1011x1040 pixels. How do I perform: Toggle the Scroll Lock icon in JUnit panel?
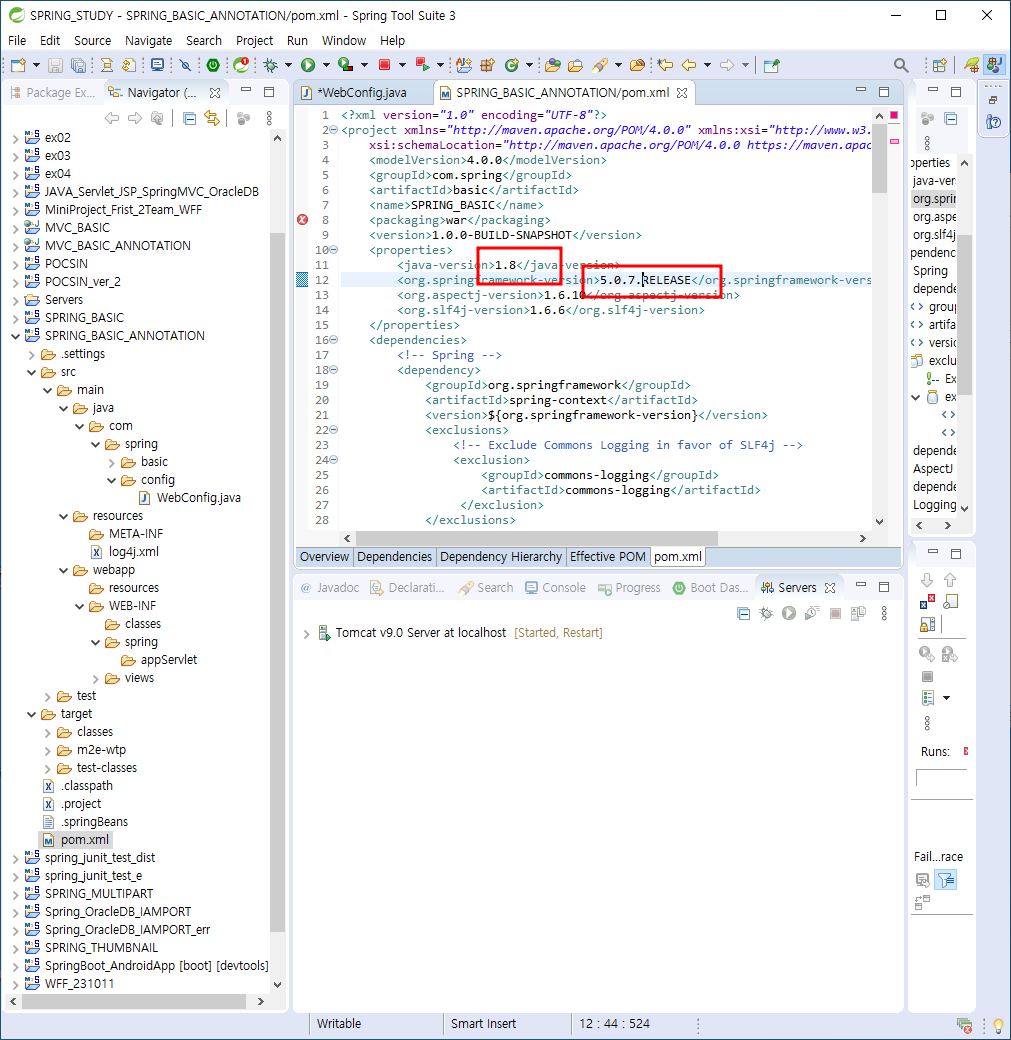click(927, 624)
